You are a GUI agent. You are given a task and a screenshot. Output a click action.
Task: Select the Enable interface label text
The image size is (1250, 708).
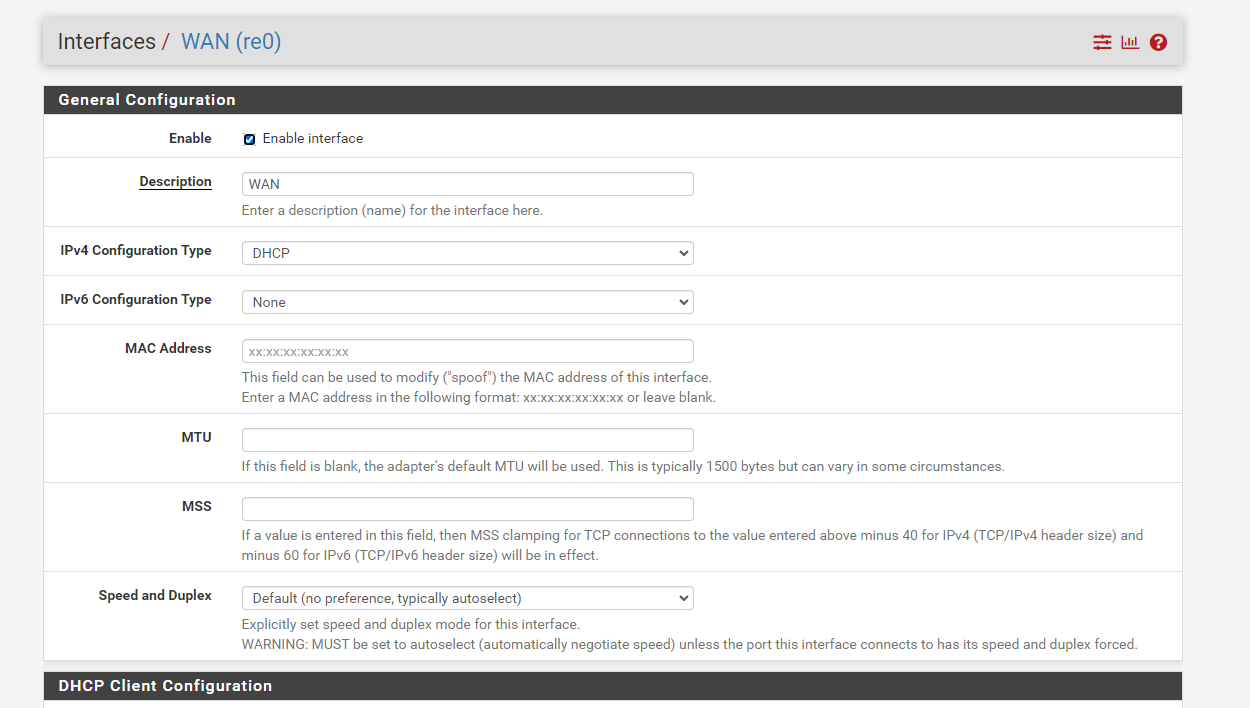[x=313, y=138]
